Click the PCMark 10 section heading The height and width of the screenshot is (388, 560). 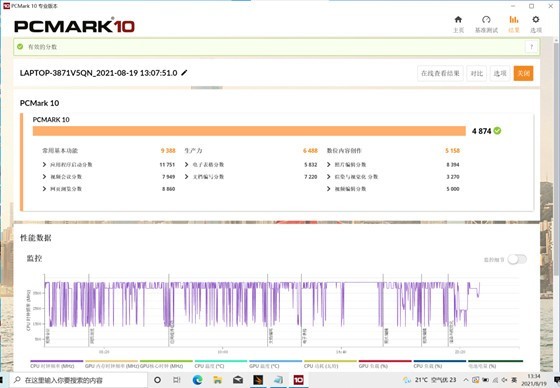(x=39, y=103)
